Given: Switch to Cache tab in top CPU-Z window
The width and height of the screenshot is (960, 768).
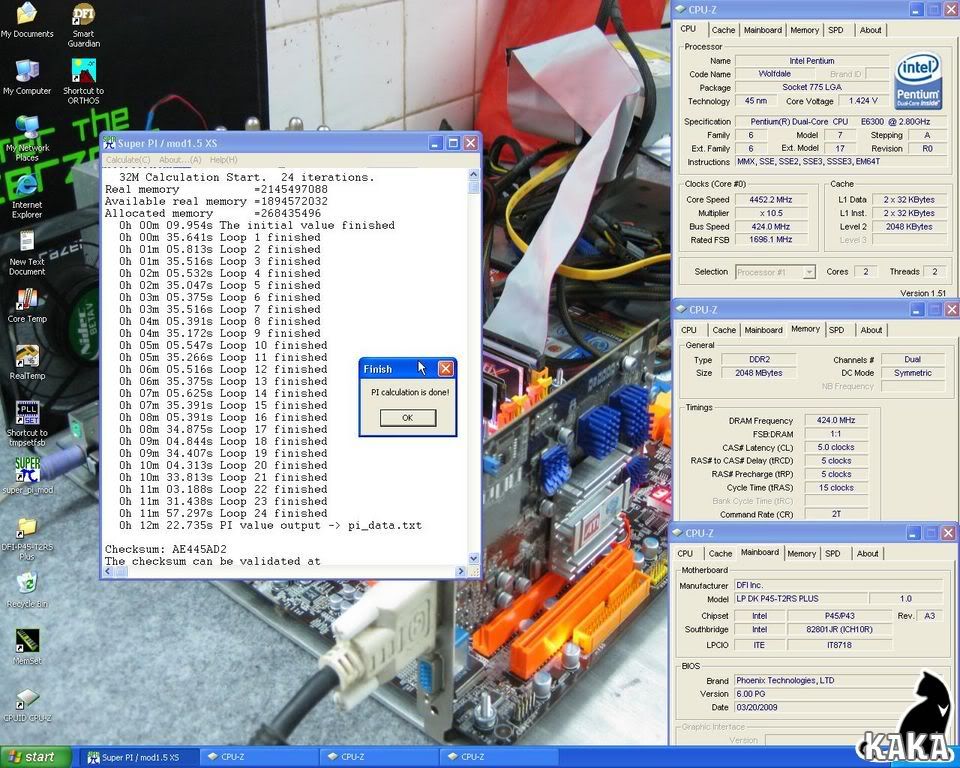Looking at the screenshot, I should (x=723, y=30).
